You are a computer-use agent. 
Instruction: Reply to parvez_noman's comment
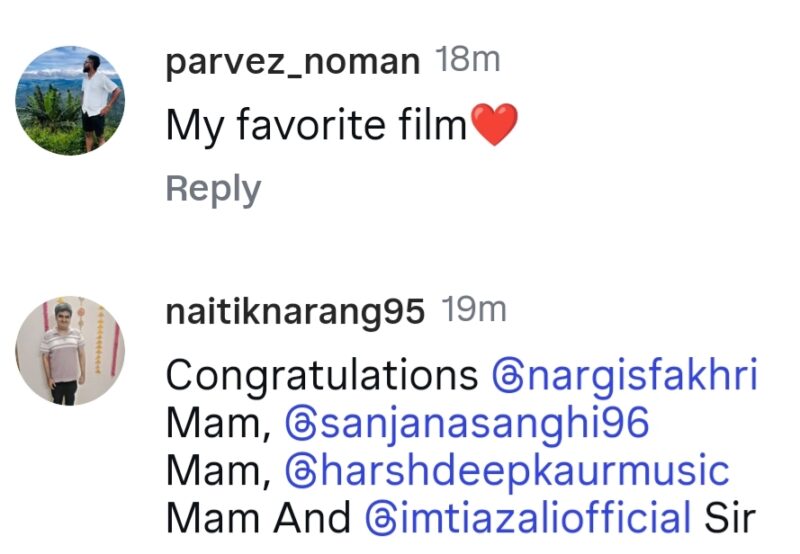tap(213, 189)
